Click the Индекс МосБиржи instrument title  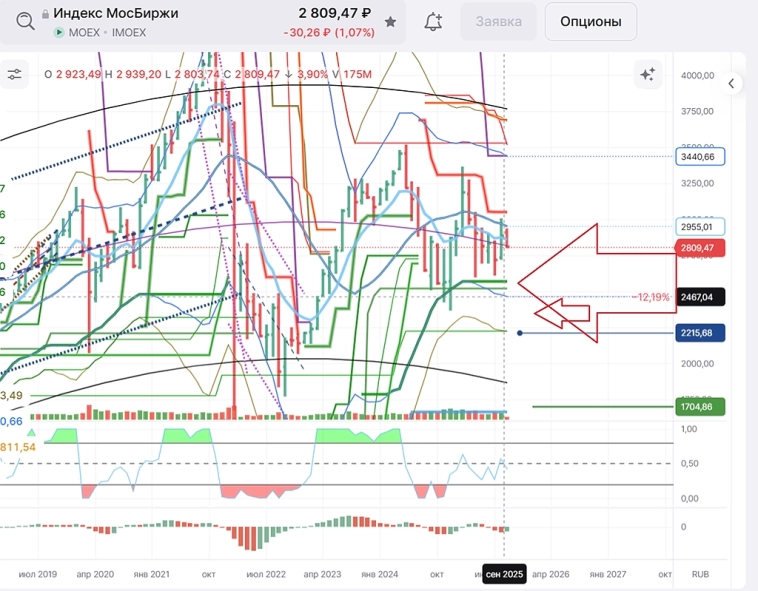(116, 13)
